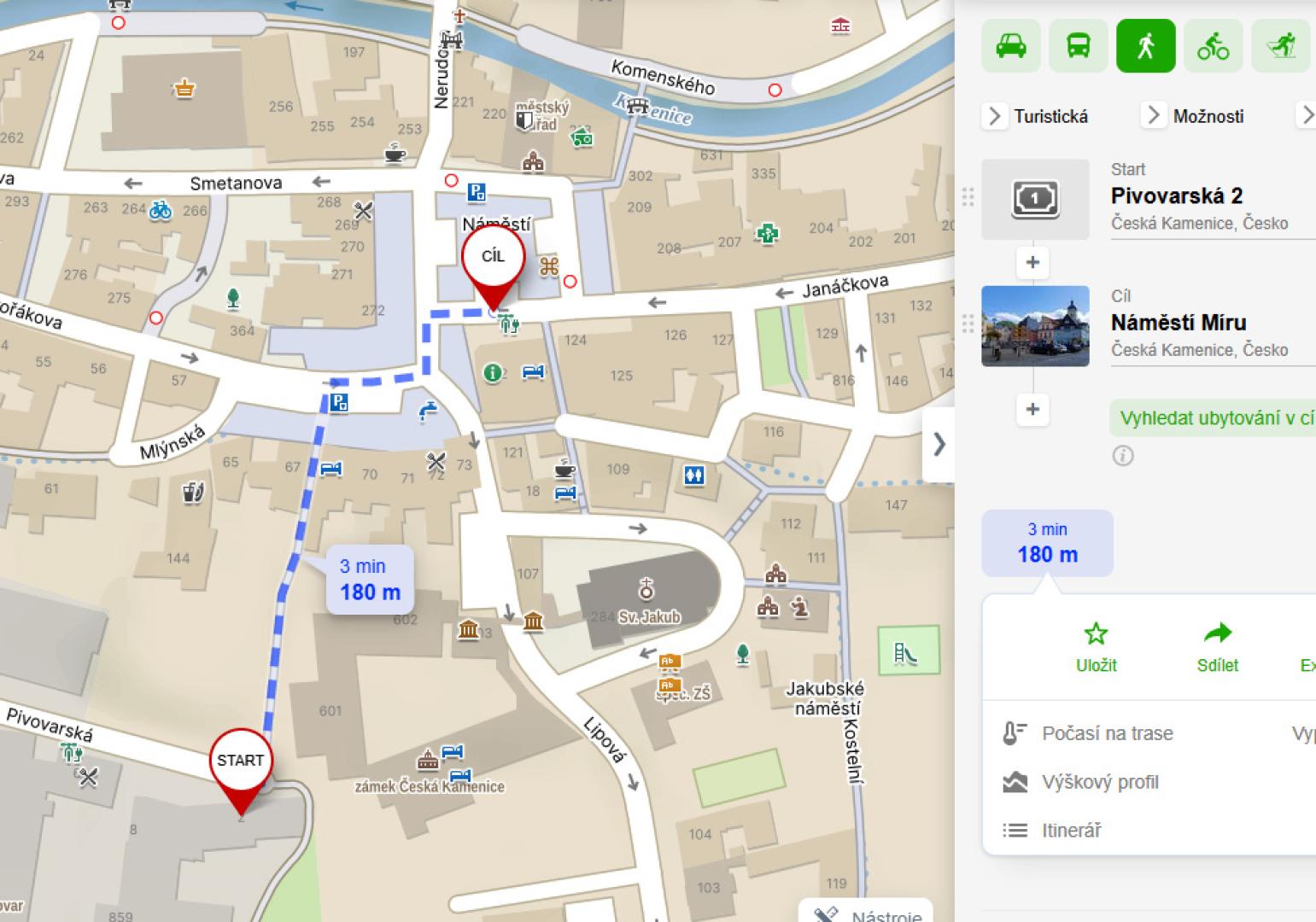
Task: Add waypoint after Pivovarská 2 start
Action: click(1032, 262)
